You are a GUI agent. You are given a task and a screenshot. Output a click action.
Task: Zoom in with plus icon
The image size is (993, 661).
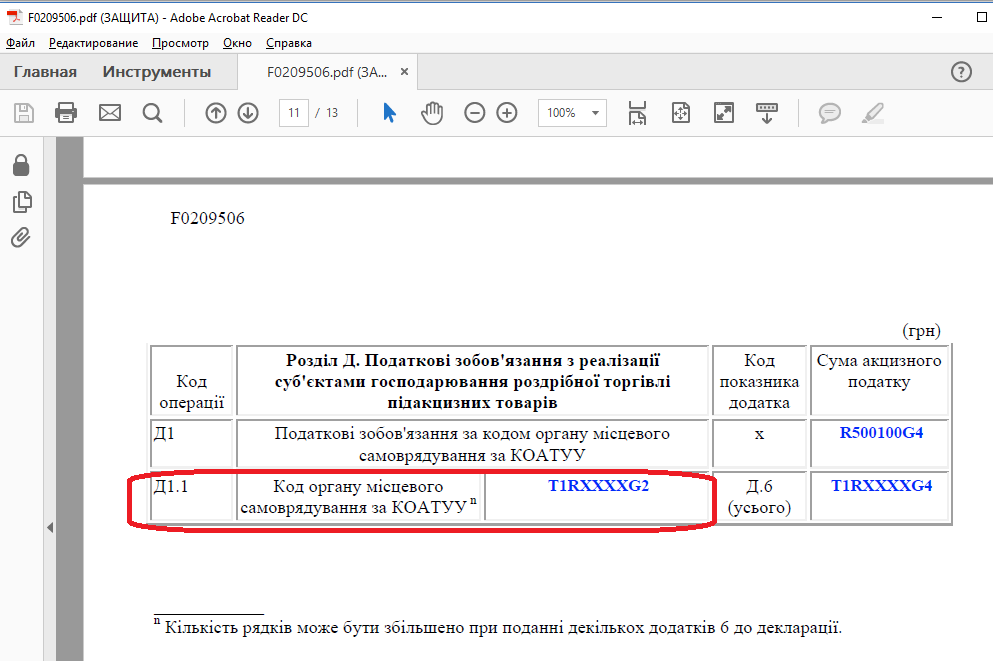(x=507, y=113)
